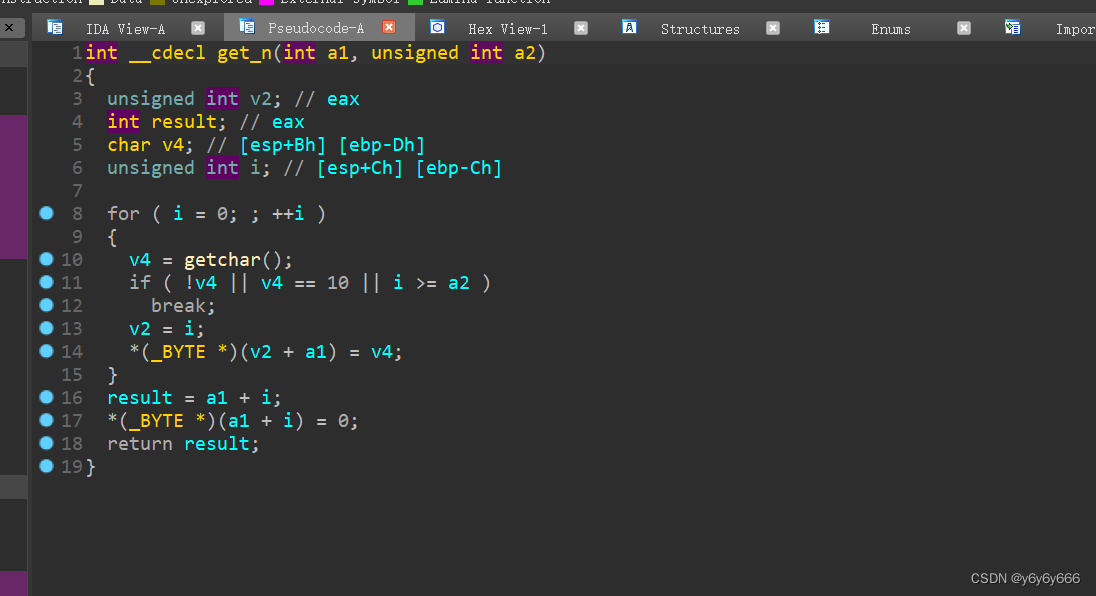Click the breakpoint dot on line 16

point(45,397)
